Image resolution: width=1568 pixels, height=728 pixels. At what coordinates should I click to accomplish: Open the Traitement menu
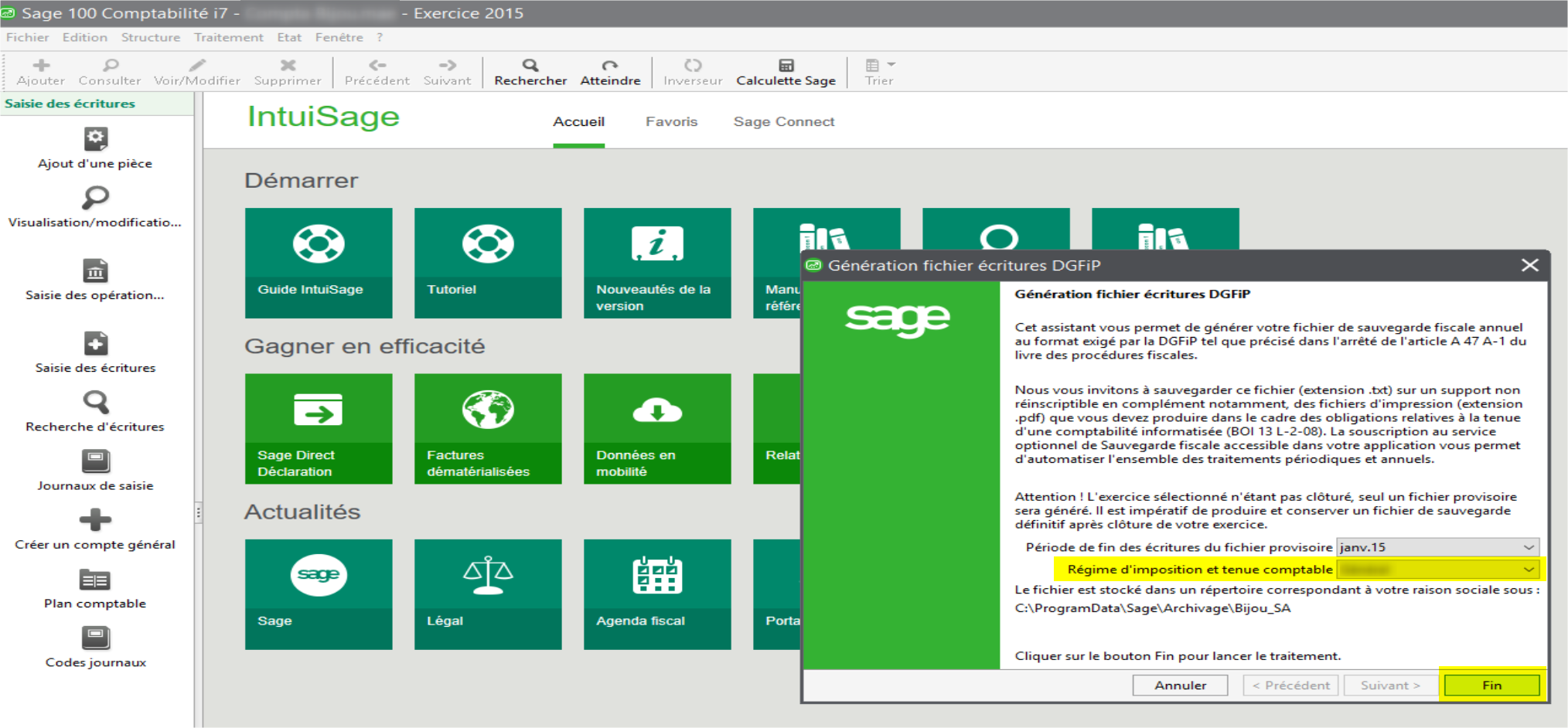coord(228,37)
